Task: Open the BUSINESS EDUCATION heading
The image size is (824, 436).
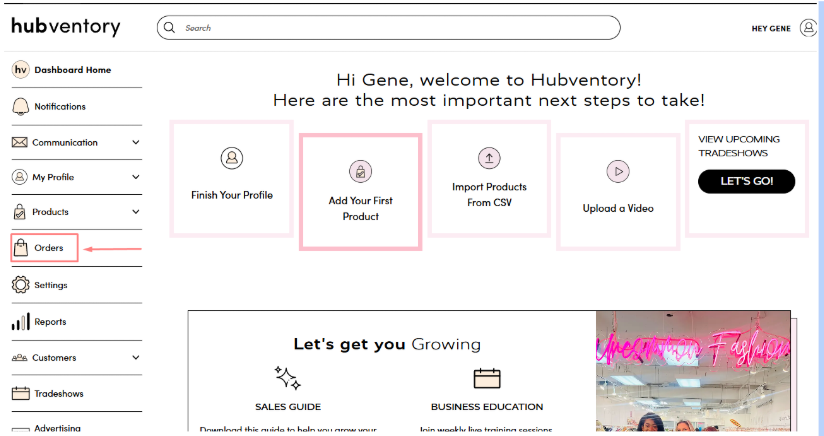Action: pos(487,407)
